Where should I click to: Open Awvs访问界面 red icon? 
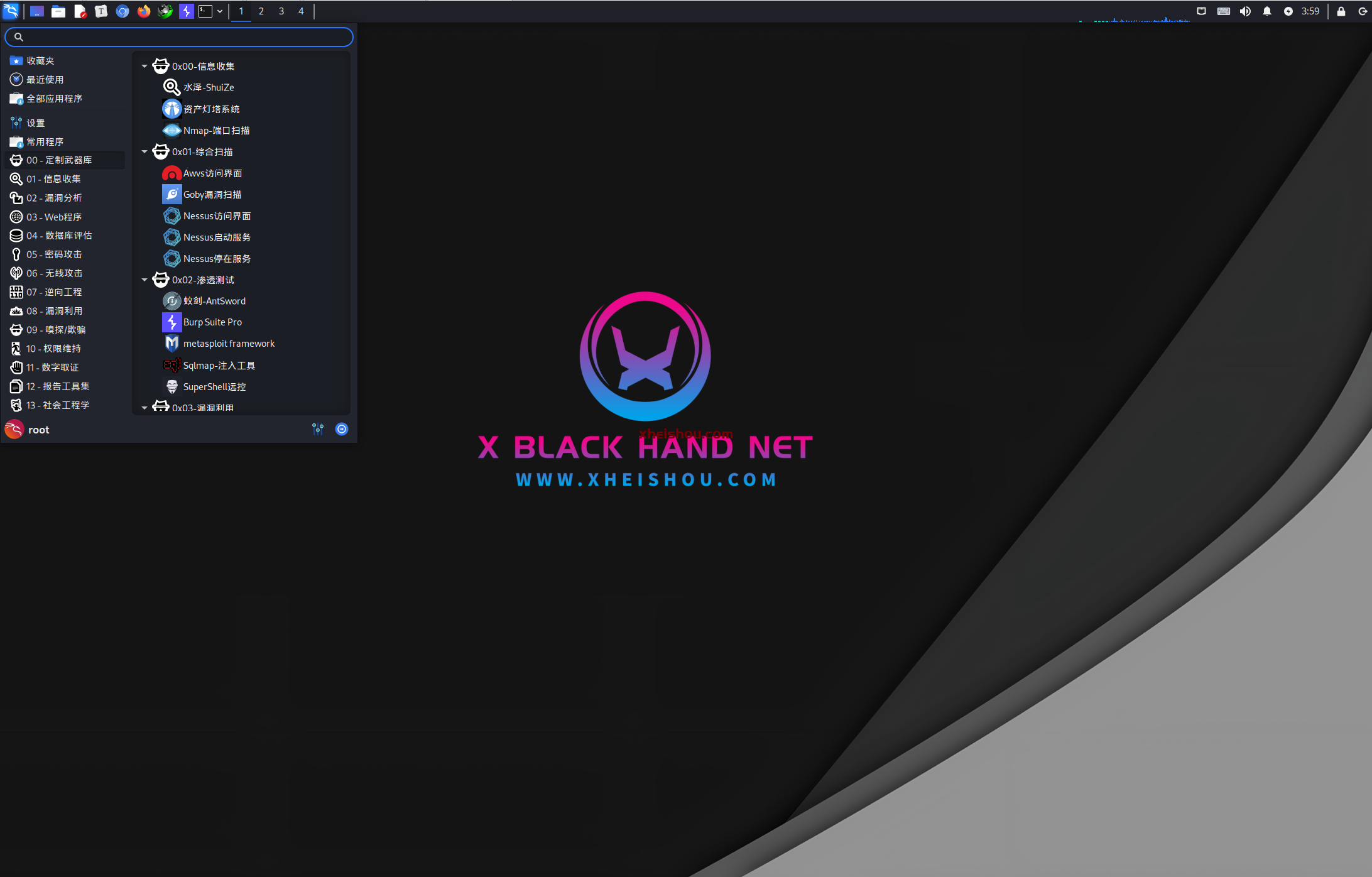point(171,173)
